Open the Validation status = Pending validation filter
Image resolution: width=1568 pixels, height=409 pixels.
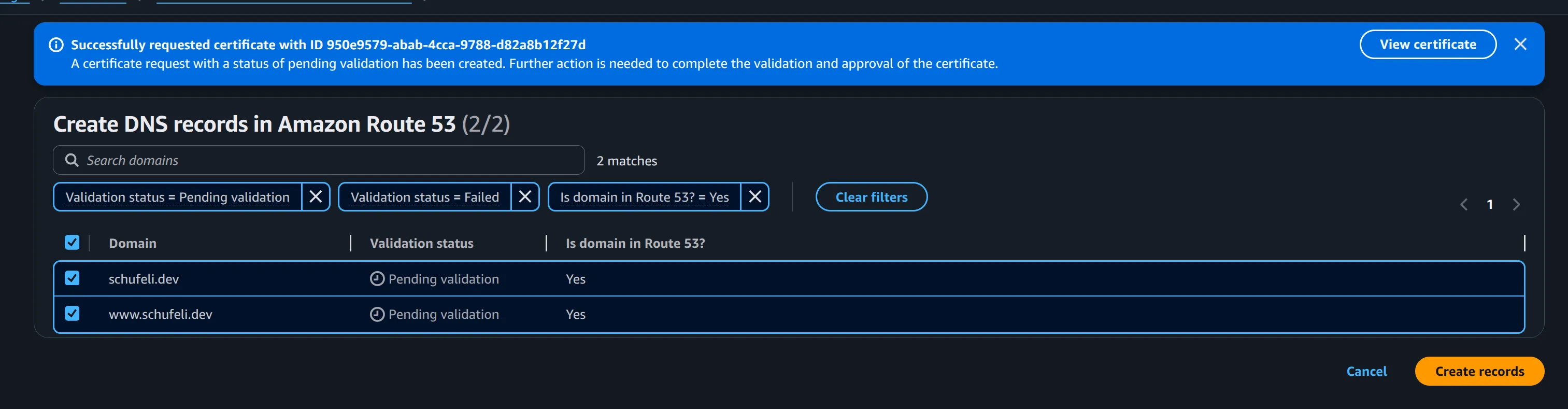click(x=177, y=197)
